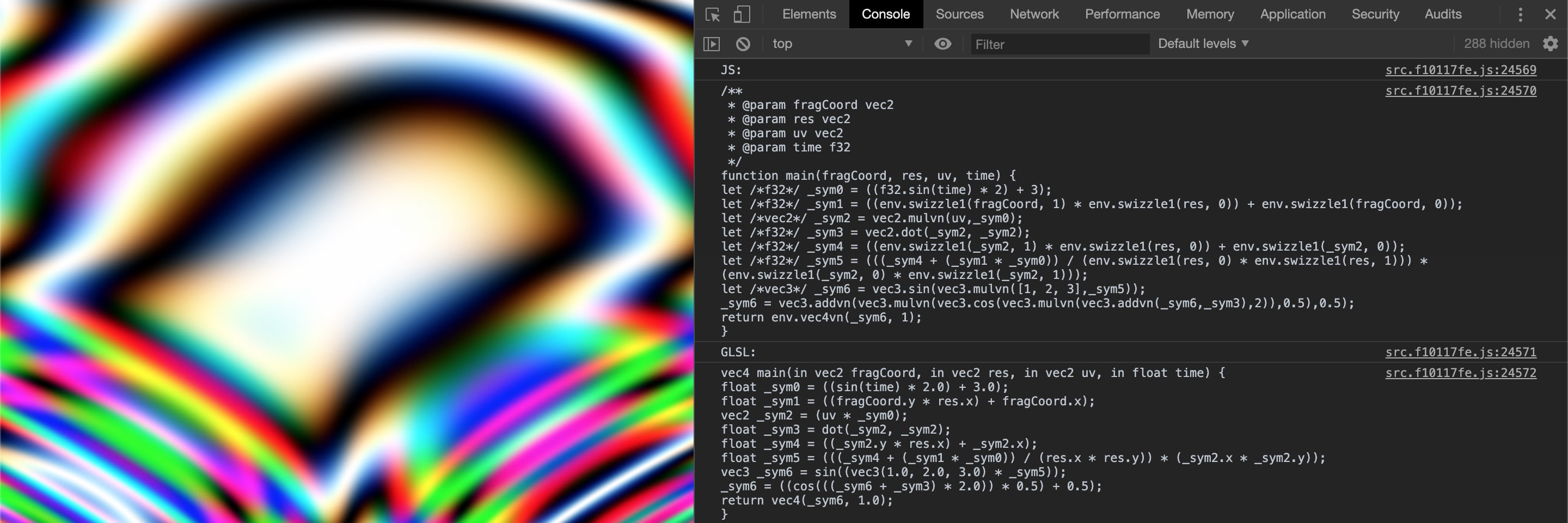Open the Sources panel

[x=959, y=14]
